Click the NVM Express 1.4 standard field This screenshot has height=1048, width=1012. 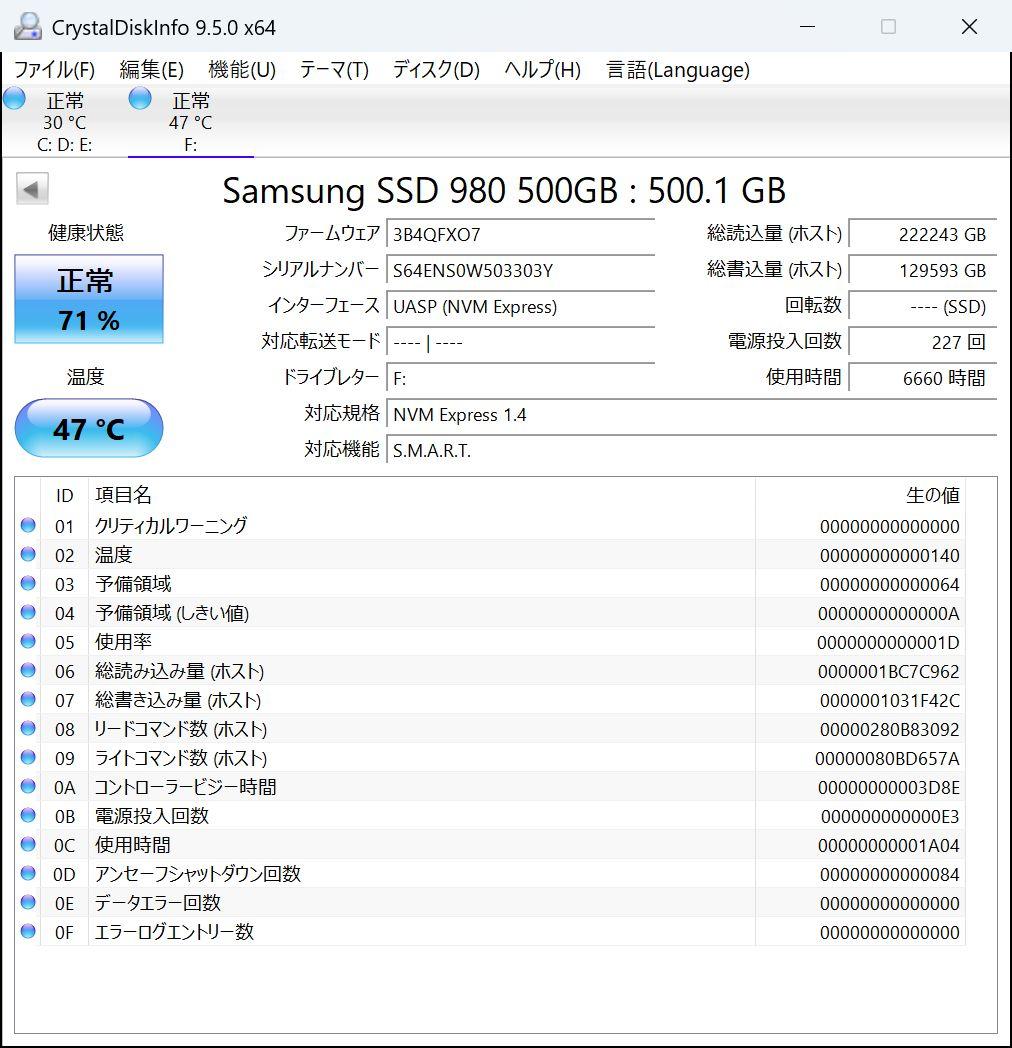click(x=691, y=415)
